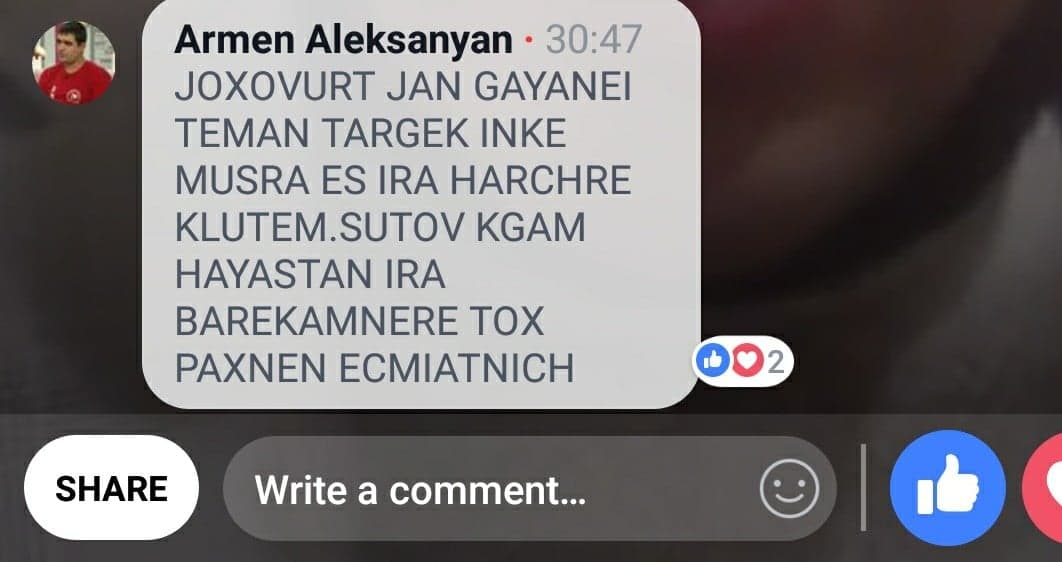Open the reaction count showing 2

776,362
